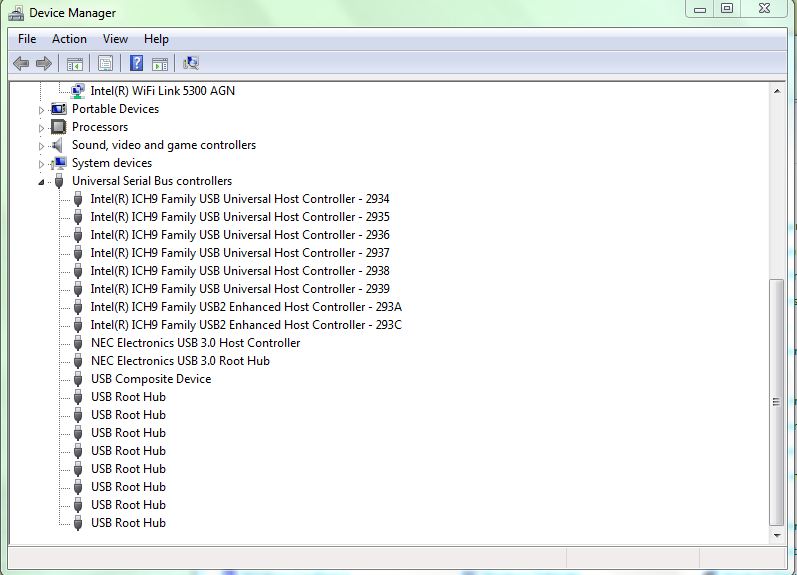
Task: Collapse Universal Serial Bus controllers node
Action: click(x=41, y=182)
